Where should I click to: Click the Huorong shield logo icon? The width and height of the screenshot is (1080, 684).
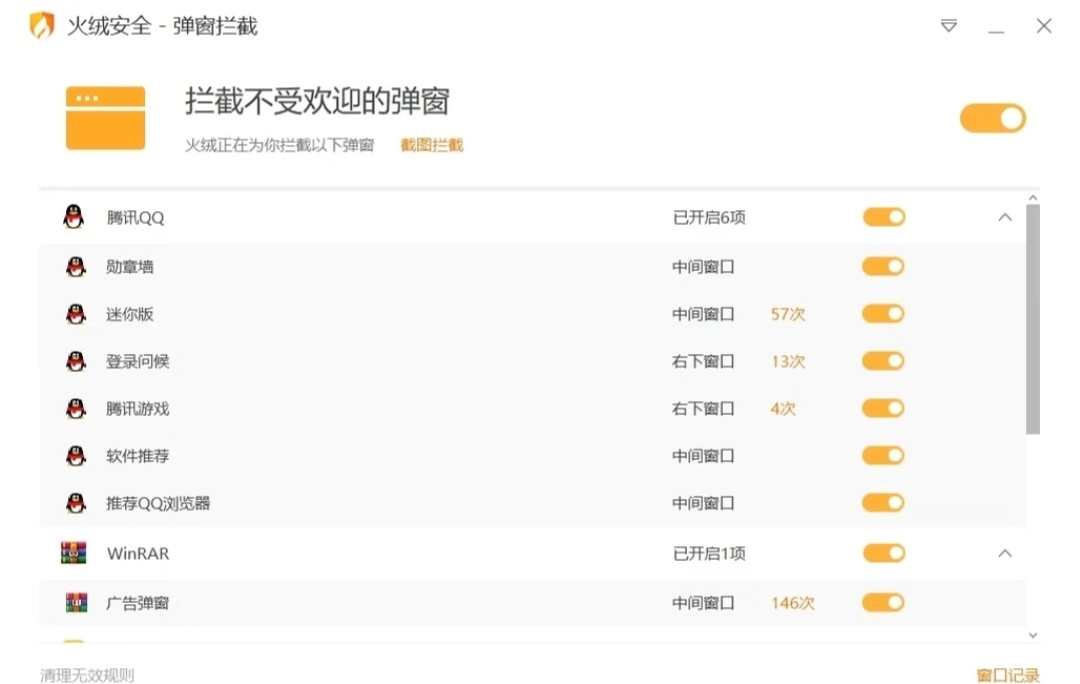pos(41,26)
